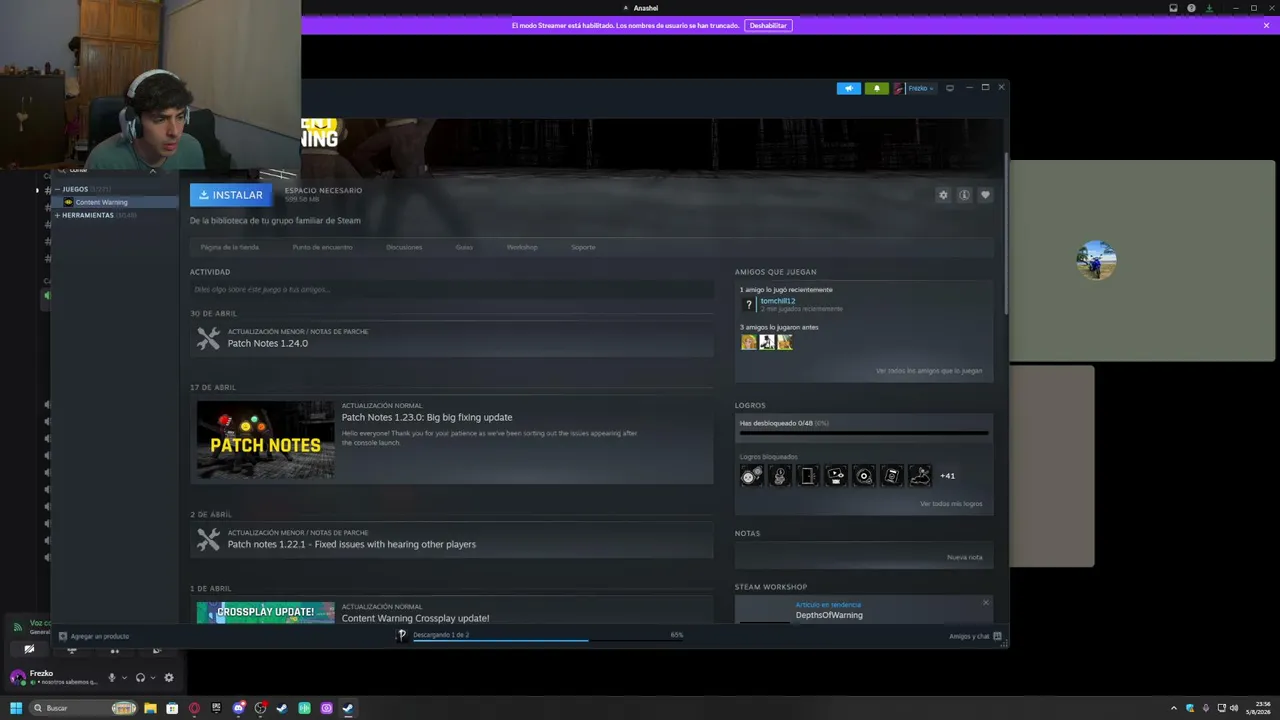Screen dimensions: 1280x720
Task: Click Amigos y chat icon
Action: pos(997,636)
